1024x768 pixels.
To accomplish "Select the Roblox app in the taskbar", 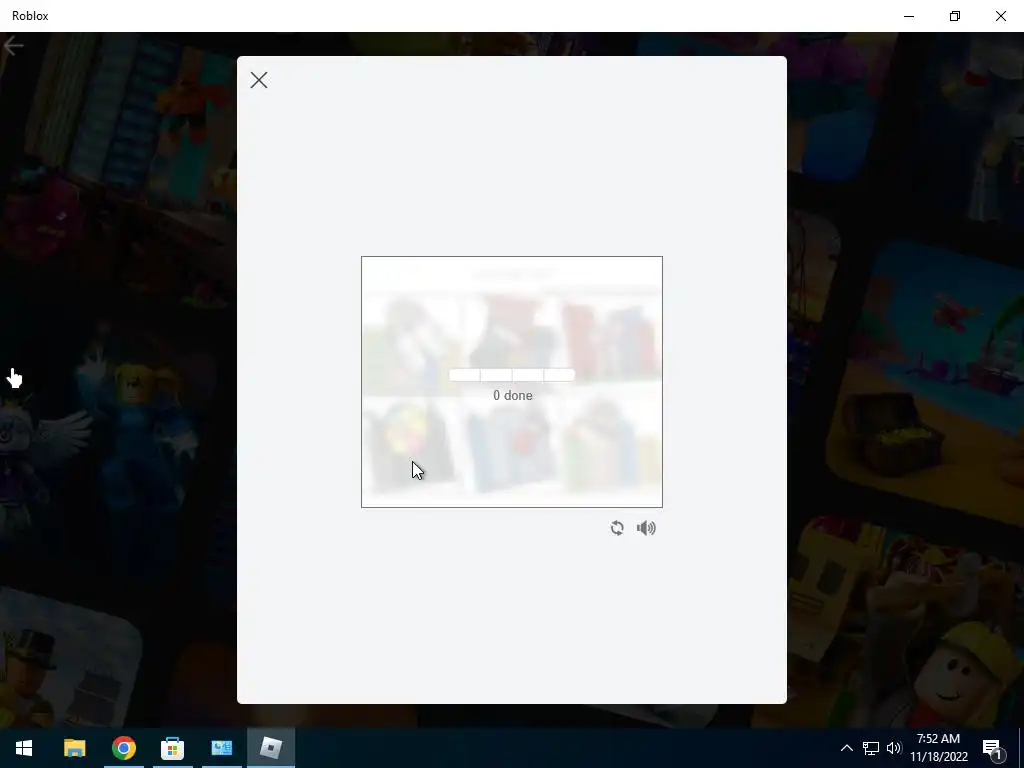I will pos(270,748).
